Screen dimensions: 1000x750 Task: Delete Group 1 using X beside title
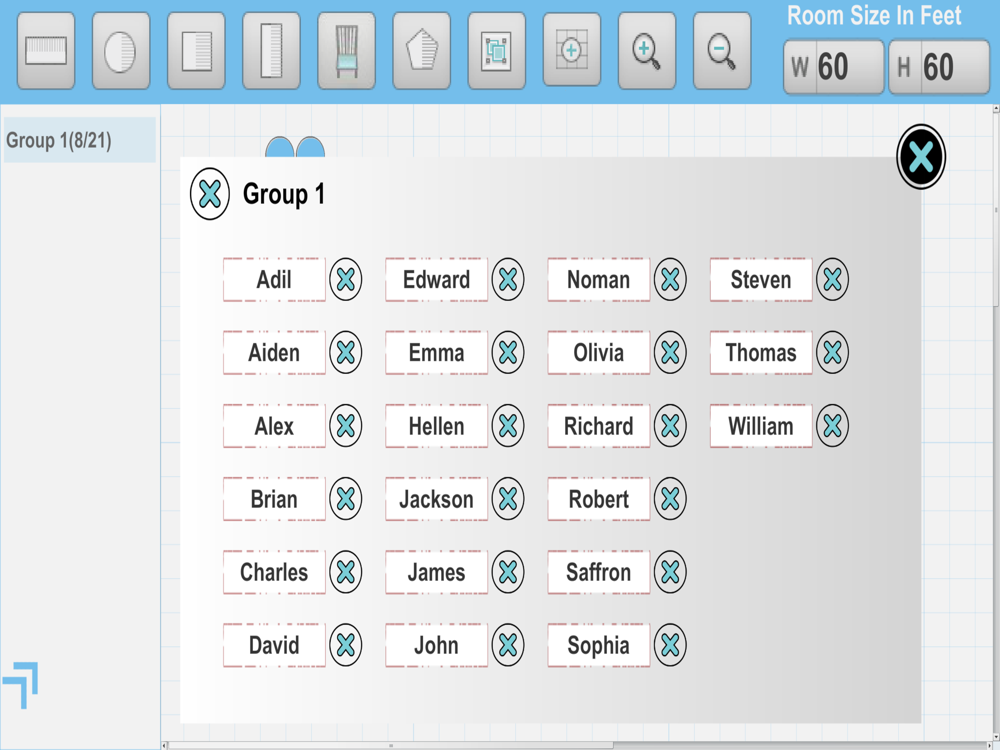point(210,194)
